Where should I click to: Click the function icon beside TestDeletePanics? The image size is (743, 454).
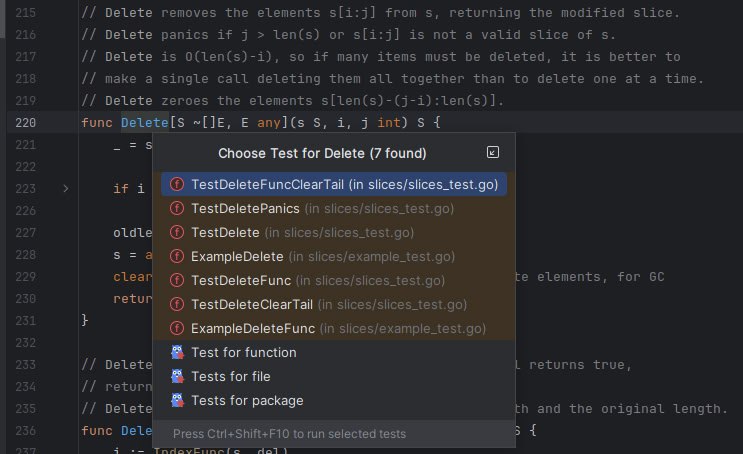(177, 209)
